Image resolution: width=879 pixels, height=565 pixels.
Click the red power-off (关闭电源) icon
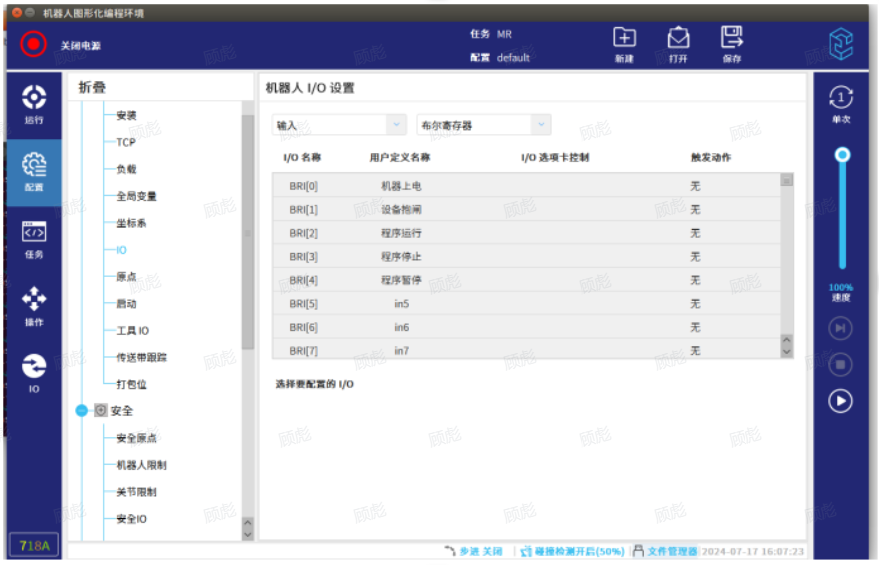point(34,45)
